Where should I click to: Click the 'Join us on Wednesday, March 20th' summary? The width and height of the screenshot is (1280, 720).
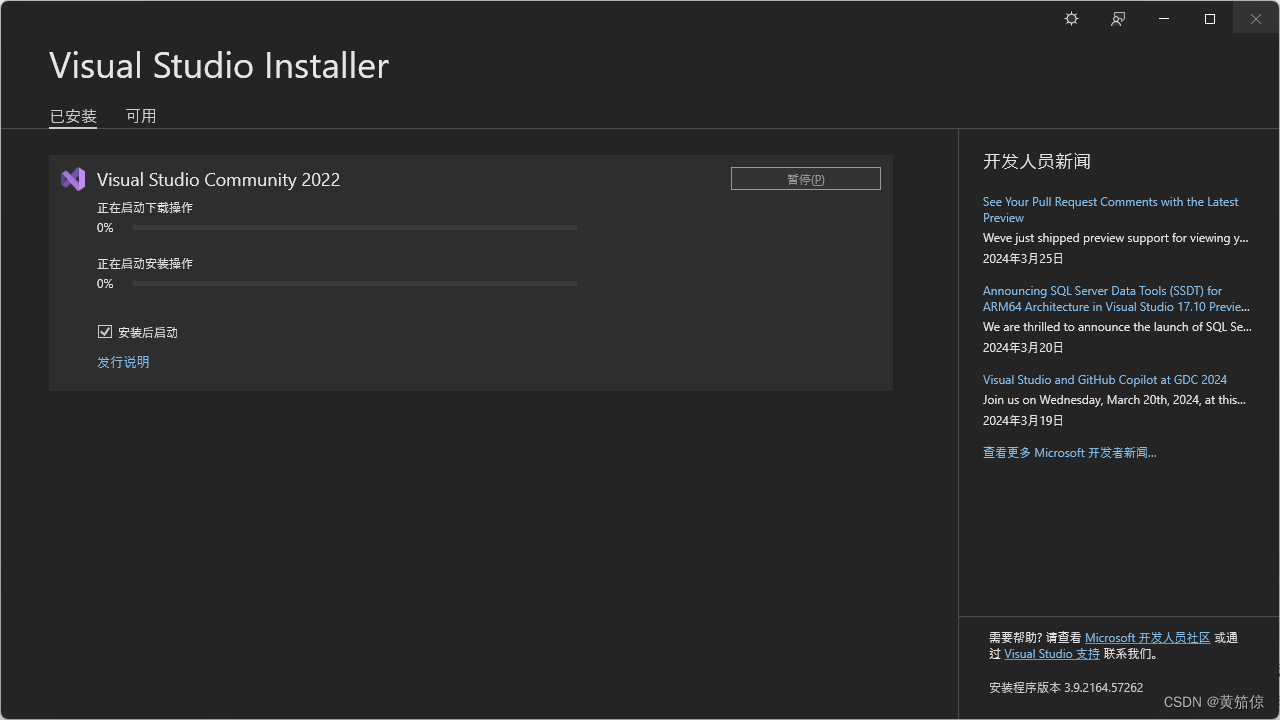pyautogui.click(x=1114, y=399)
